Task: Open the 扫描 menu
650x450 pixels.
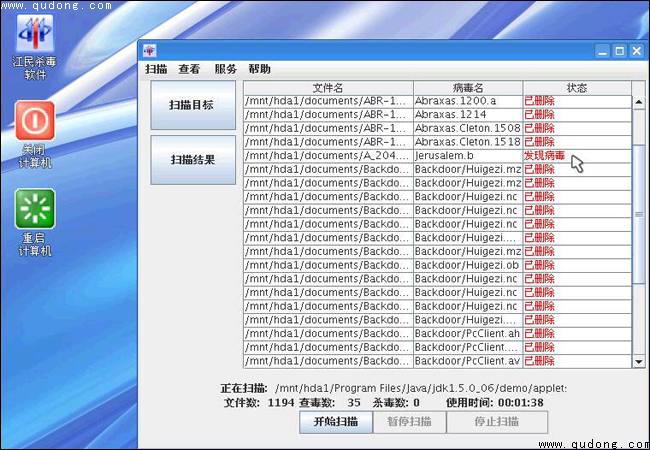Action: [x=156, y=69]
